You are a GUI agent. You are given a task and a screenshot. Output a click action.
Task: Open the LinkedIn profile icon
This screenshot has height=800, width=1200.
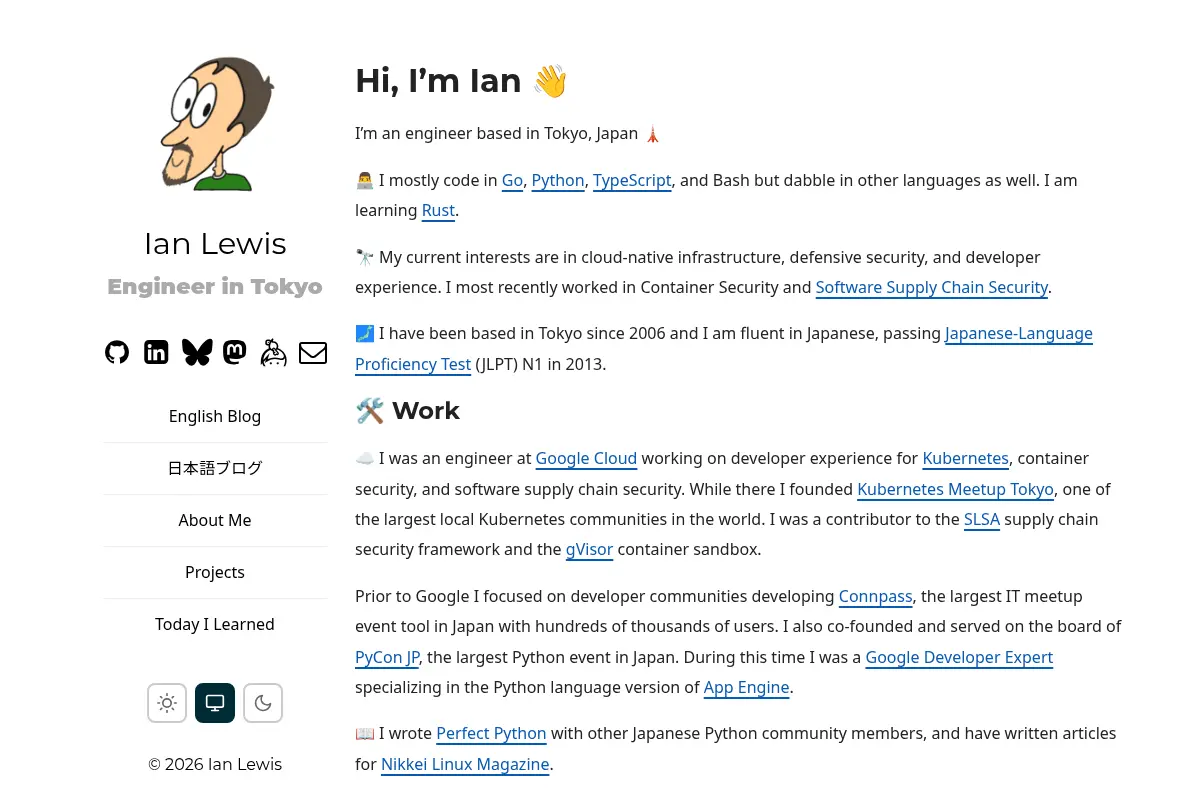click(x=156, y=352)
